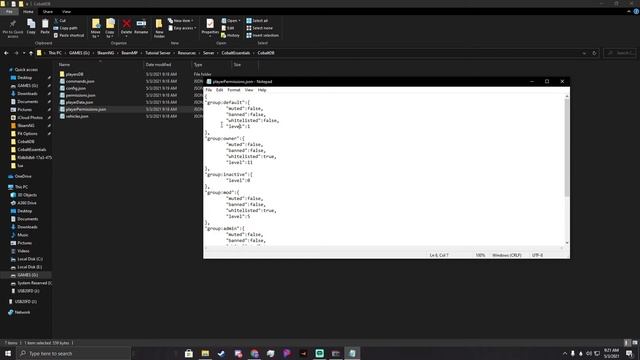Click Select all in the ribbon
Image resolution: width=640 pixels, height=360 pixels.
point(257,20)
